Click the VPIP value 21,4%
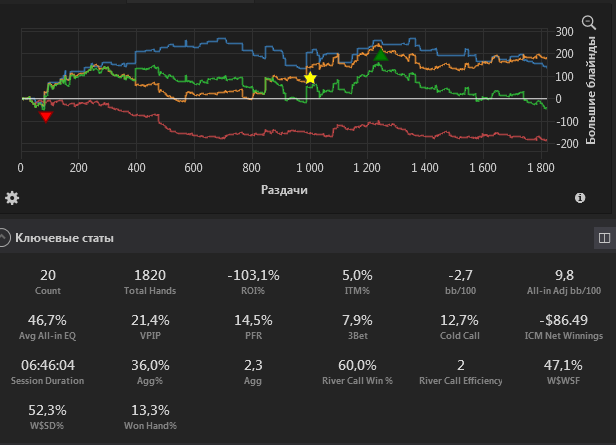This screenshot has height=445, width=616. point(150,320)
